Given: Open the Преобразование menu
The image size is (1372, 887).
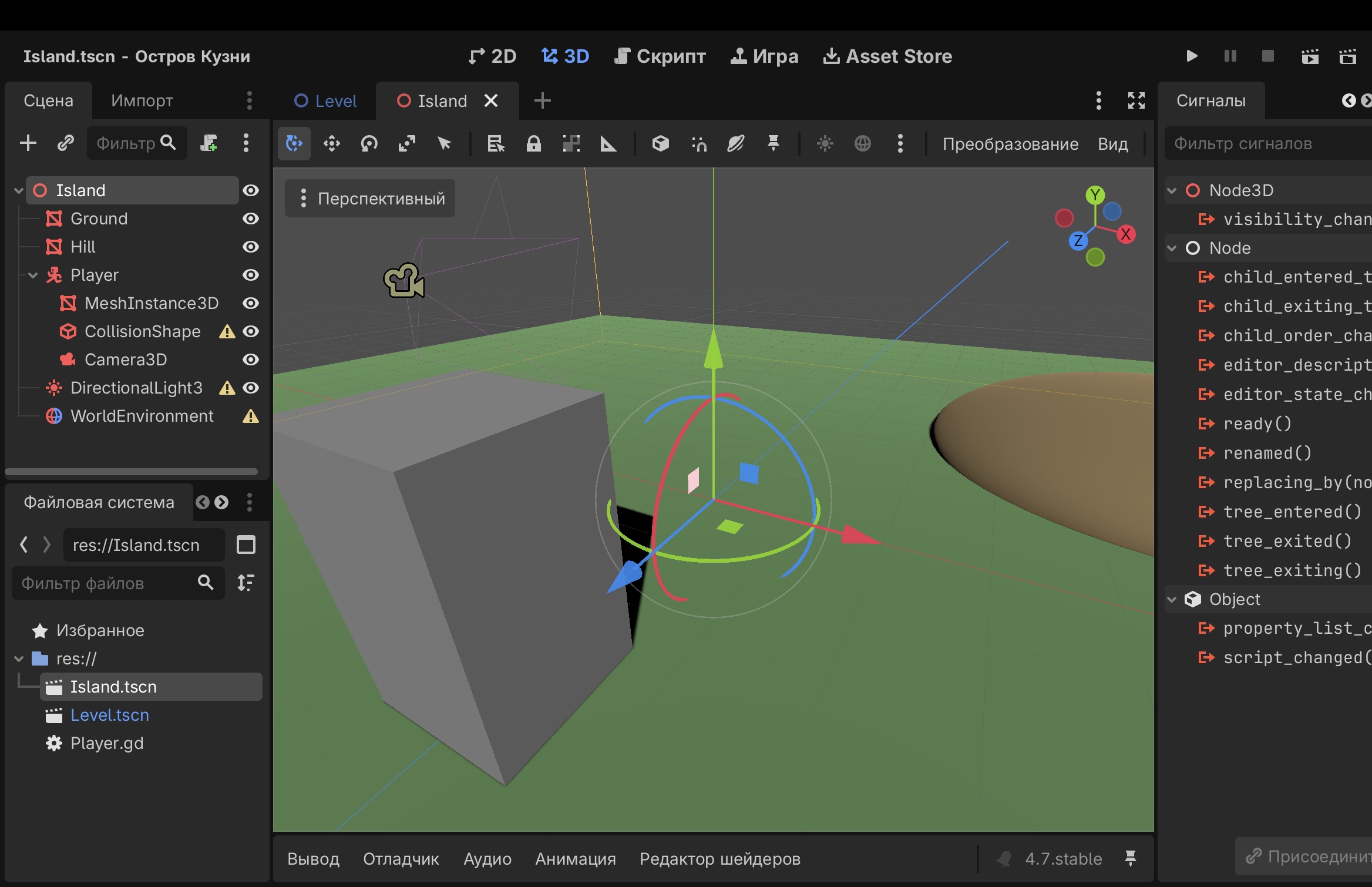Looking at the screenshot, I should (1010, 144).
